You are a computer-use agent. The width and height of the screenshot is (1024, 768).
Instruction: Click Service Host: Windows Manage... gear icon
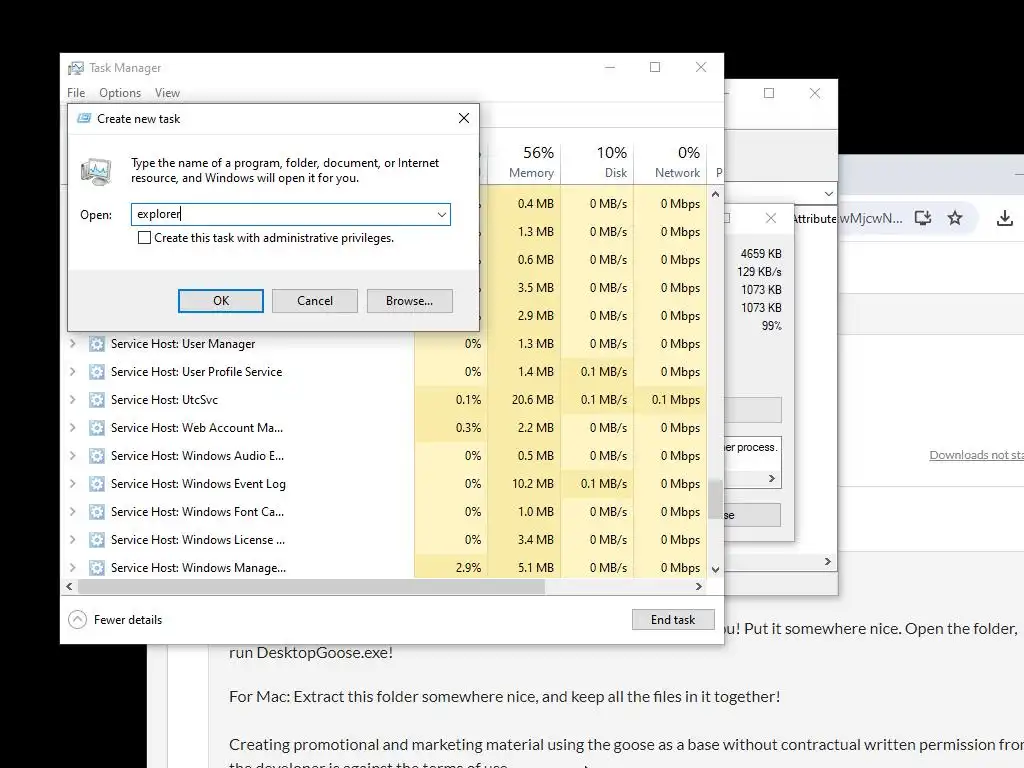(97, 568)
